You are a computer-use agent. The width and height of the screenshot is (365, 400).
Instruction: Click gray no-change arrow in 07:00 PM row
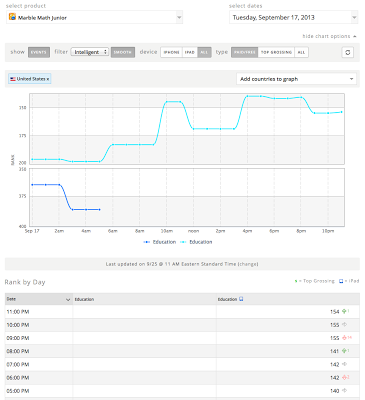tap(344, 364)
